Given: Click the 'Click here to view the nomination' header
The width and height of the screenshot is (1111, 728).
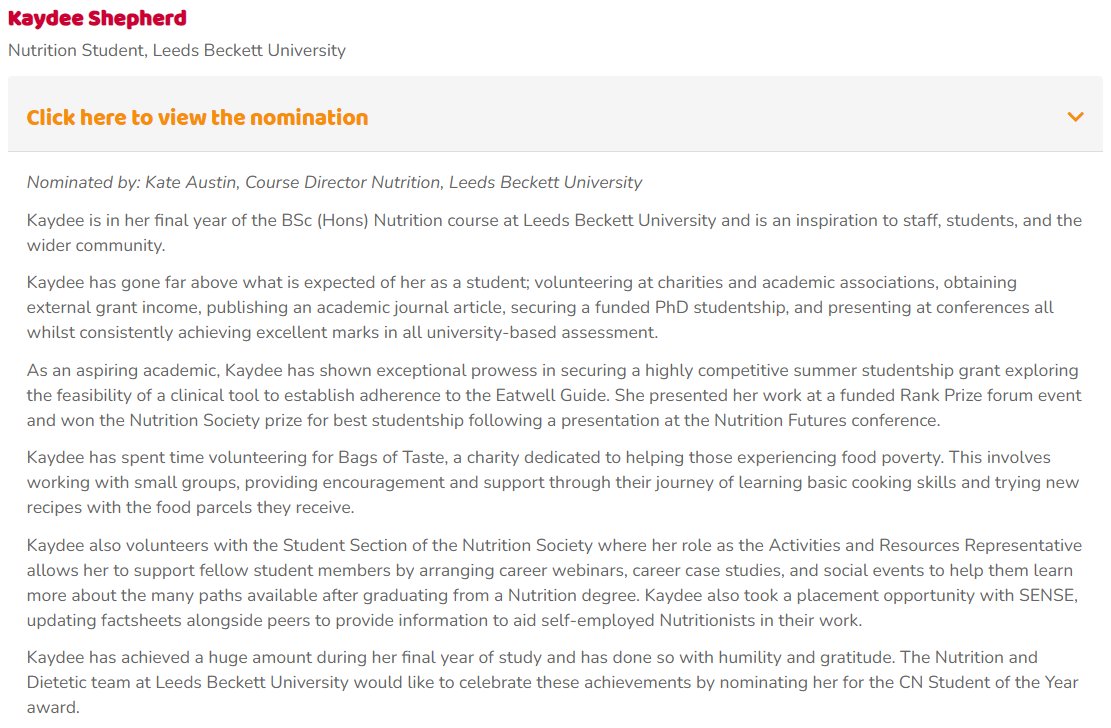Looking at the screenshot, I should click(x=197, y=117).
